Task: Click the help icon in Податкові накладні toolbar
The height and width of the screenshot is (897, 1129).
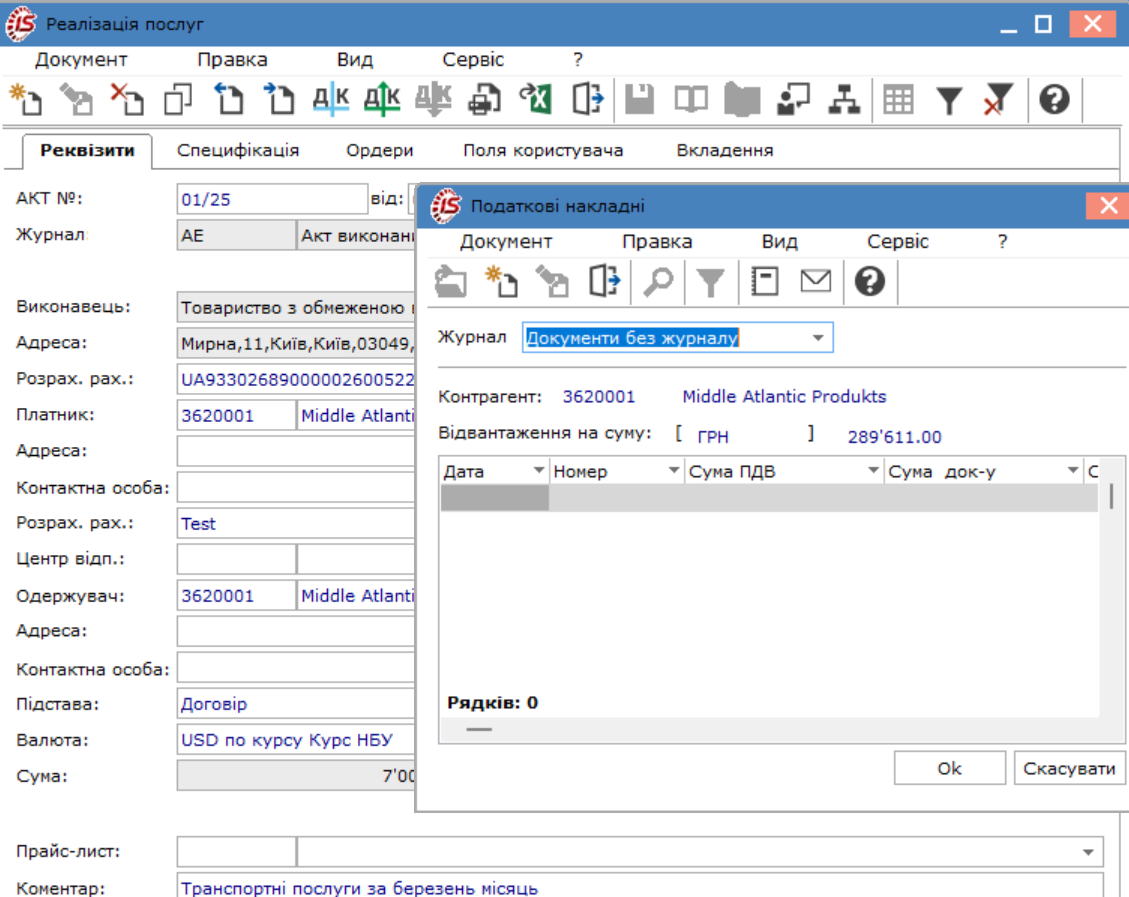Action: click(x=869, y=281)
